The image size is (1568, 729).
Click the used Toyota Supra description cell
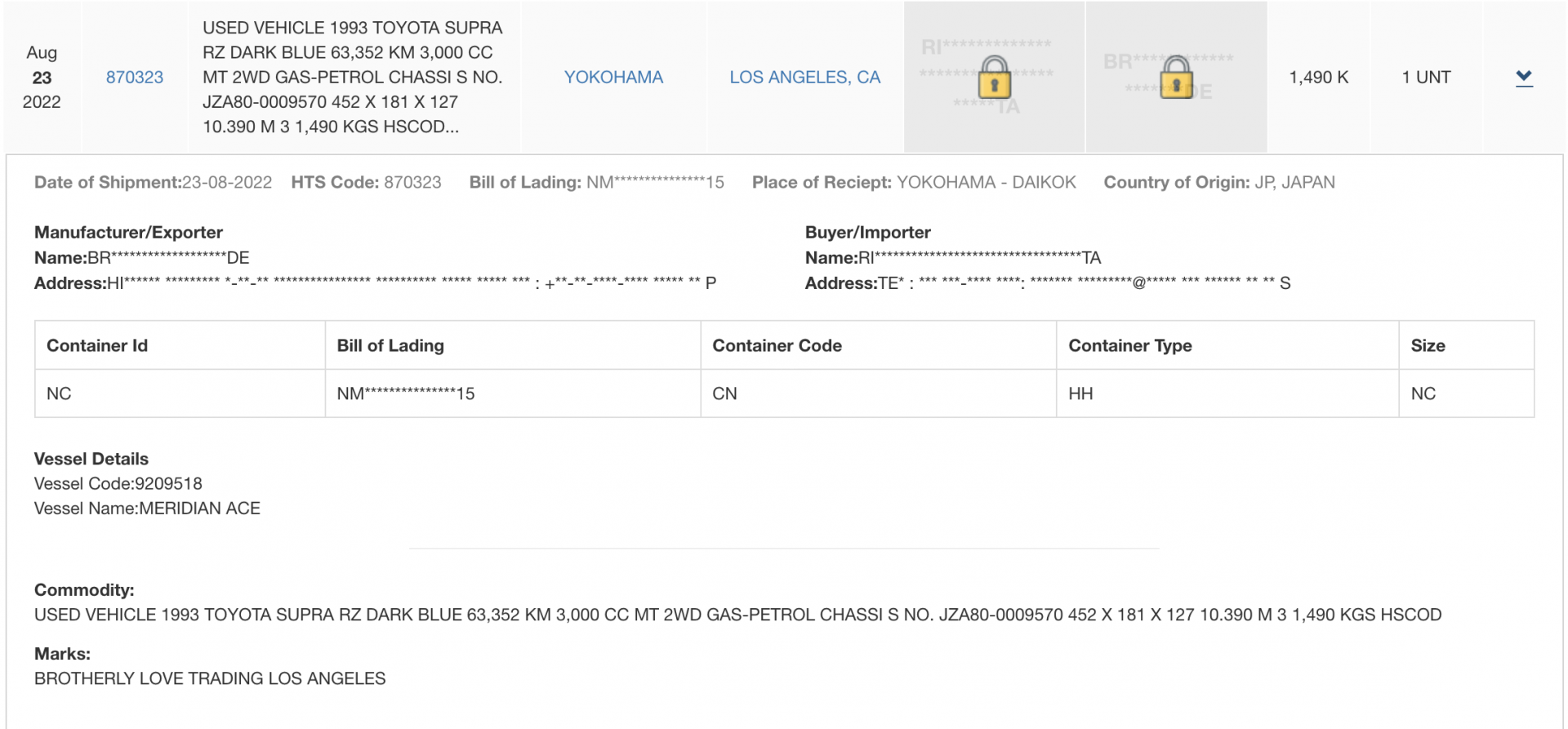(x=354, y=78)
